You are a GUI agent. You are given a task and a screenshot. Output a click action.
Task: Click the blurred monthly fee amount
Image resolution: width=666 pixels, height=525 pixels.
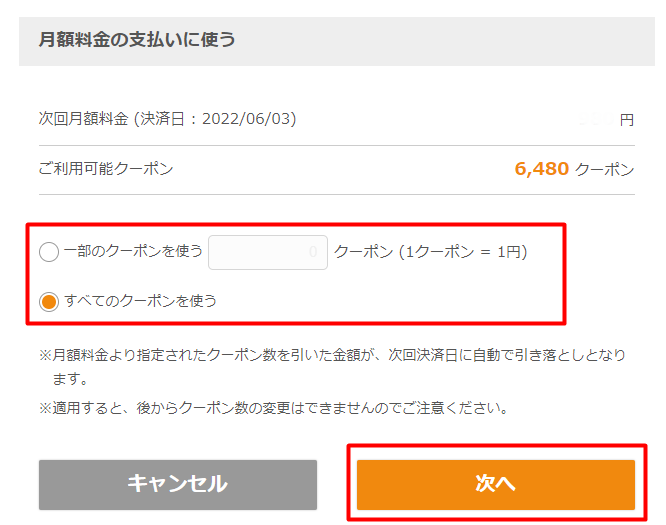coord(596,120)
